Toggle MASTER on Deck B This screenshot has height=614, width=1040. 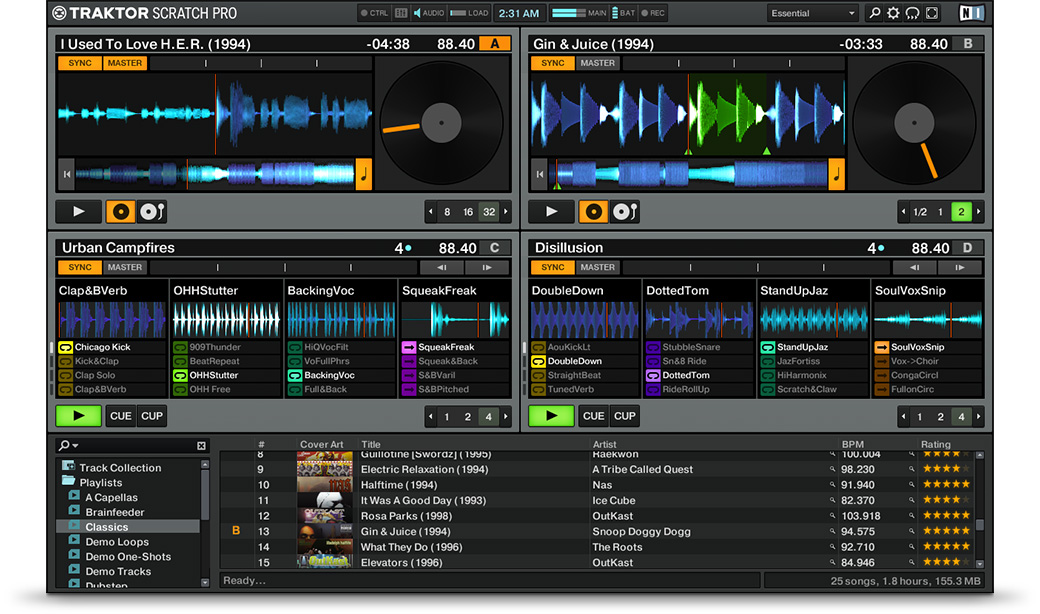597,63
